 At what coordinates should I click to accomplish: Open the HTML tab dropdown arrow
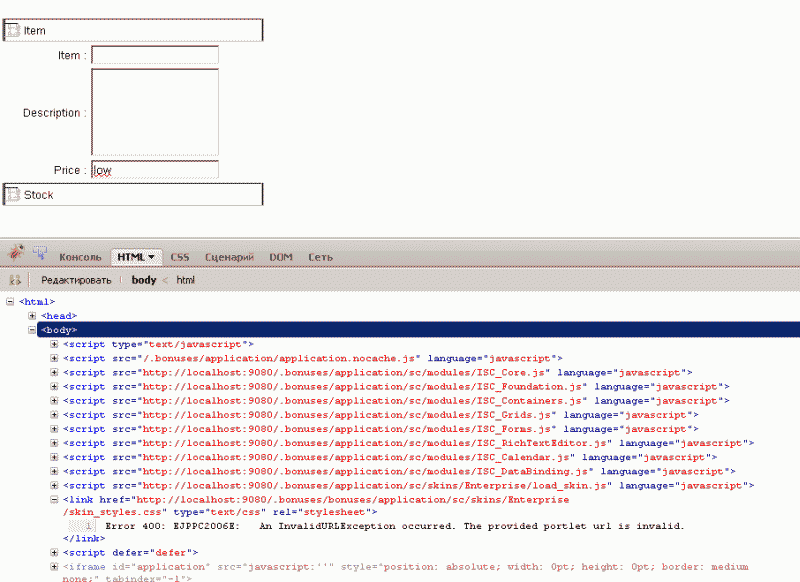tap(151, 257)
